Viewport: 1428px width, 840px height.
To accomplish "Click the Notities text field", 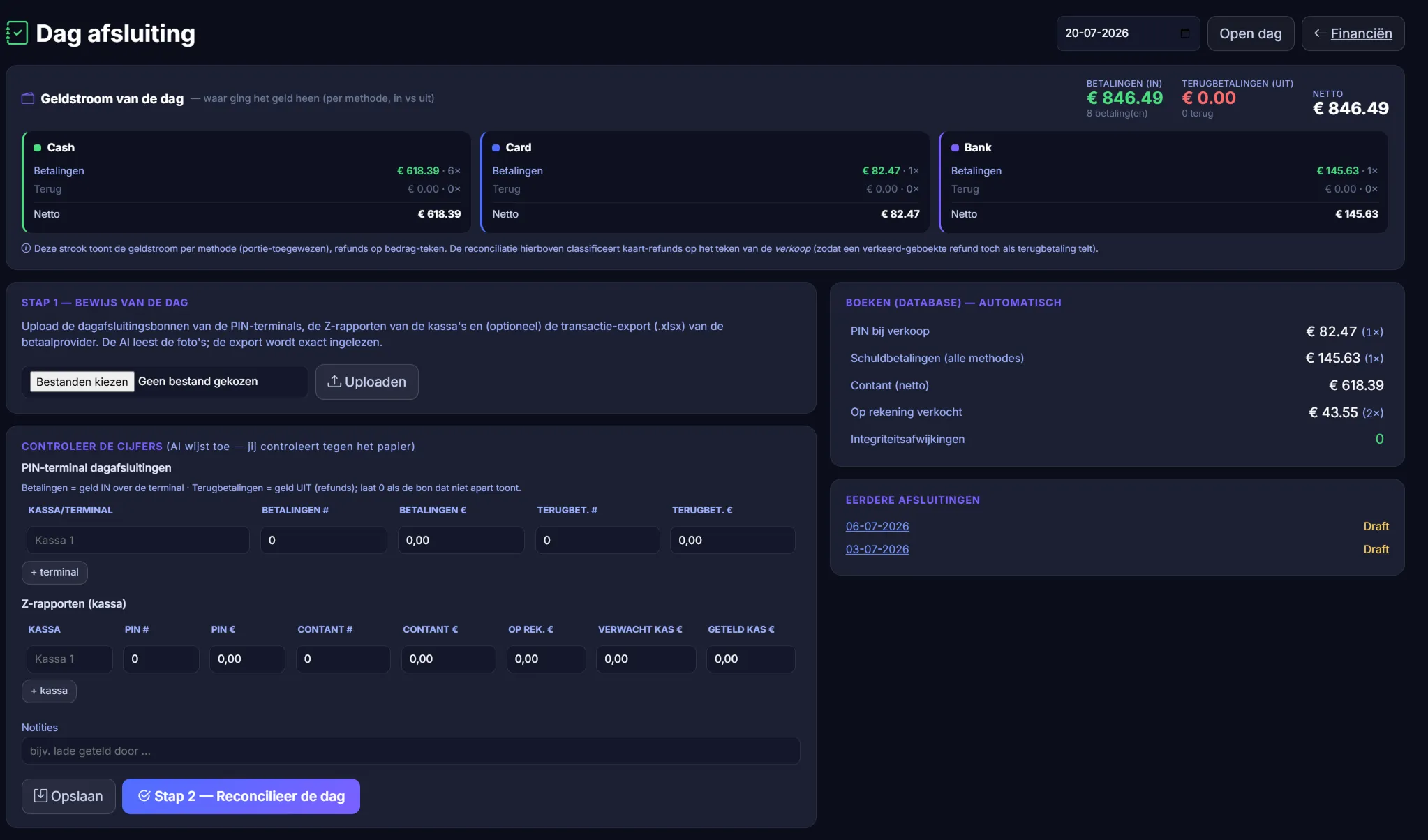I will point(410,751).
